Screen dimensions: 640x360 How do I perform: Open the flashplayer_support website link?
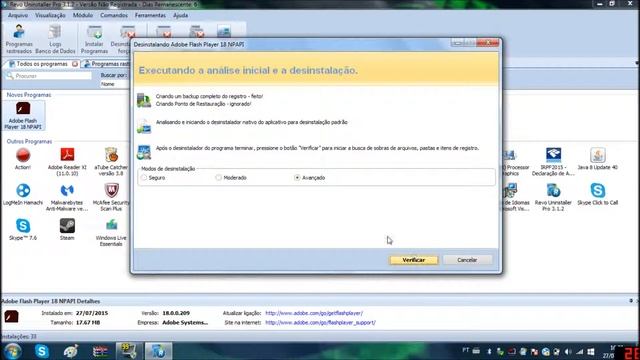(320, 322)
